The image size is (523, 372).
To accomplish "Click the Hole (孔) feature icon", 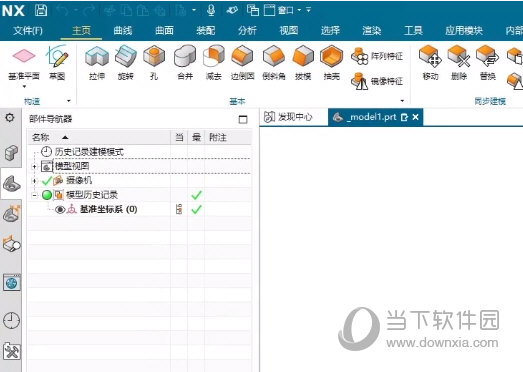I will pos(154,62).
